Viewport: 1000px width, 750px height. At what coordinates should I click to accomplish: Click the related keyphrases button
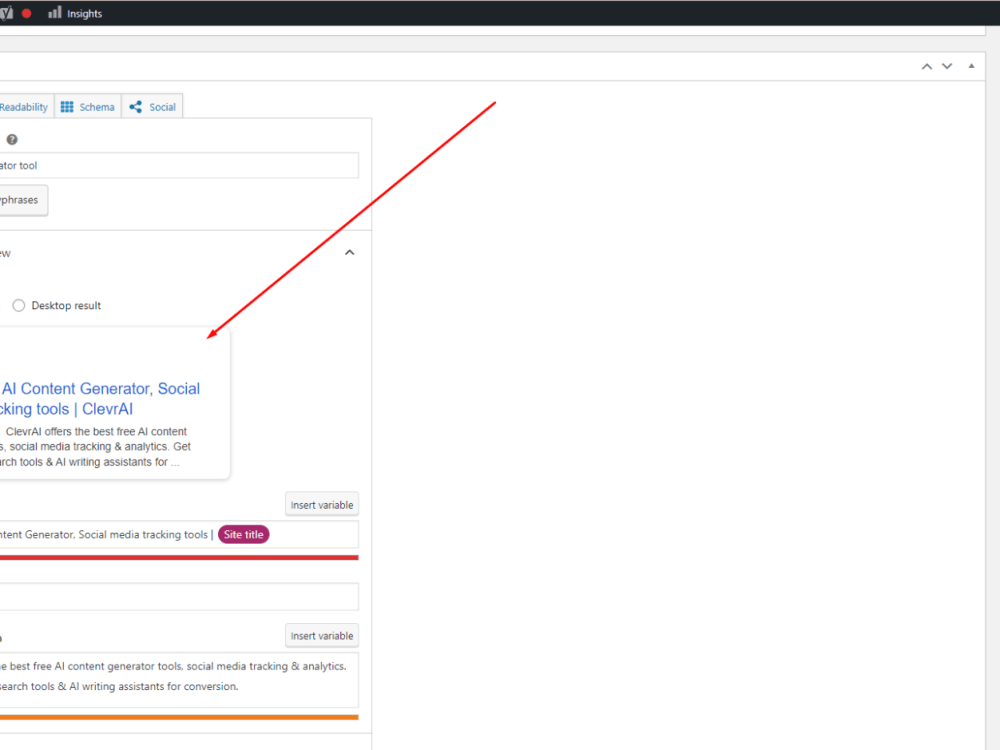(x=24, y=200)
